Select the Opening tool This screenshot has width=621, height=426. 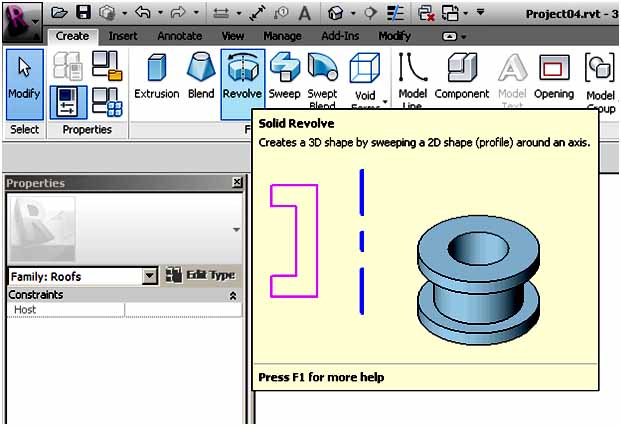[x=553, y=75]
